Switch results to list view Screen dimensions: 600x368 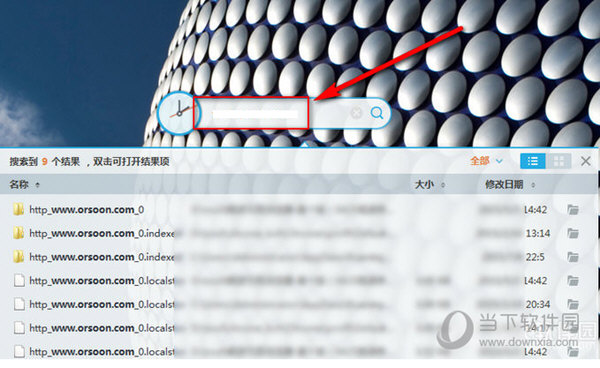[x=533, y=161]
